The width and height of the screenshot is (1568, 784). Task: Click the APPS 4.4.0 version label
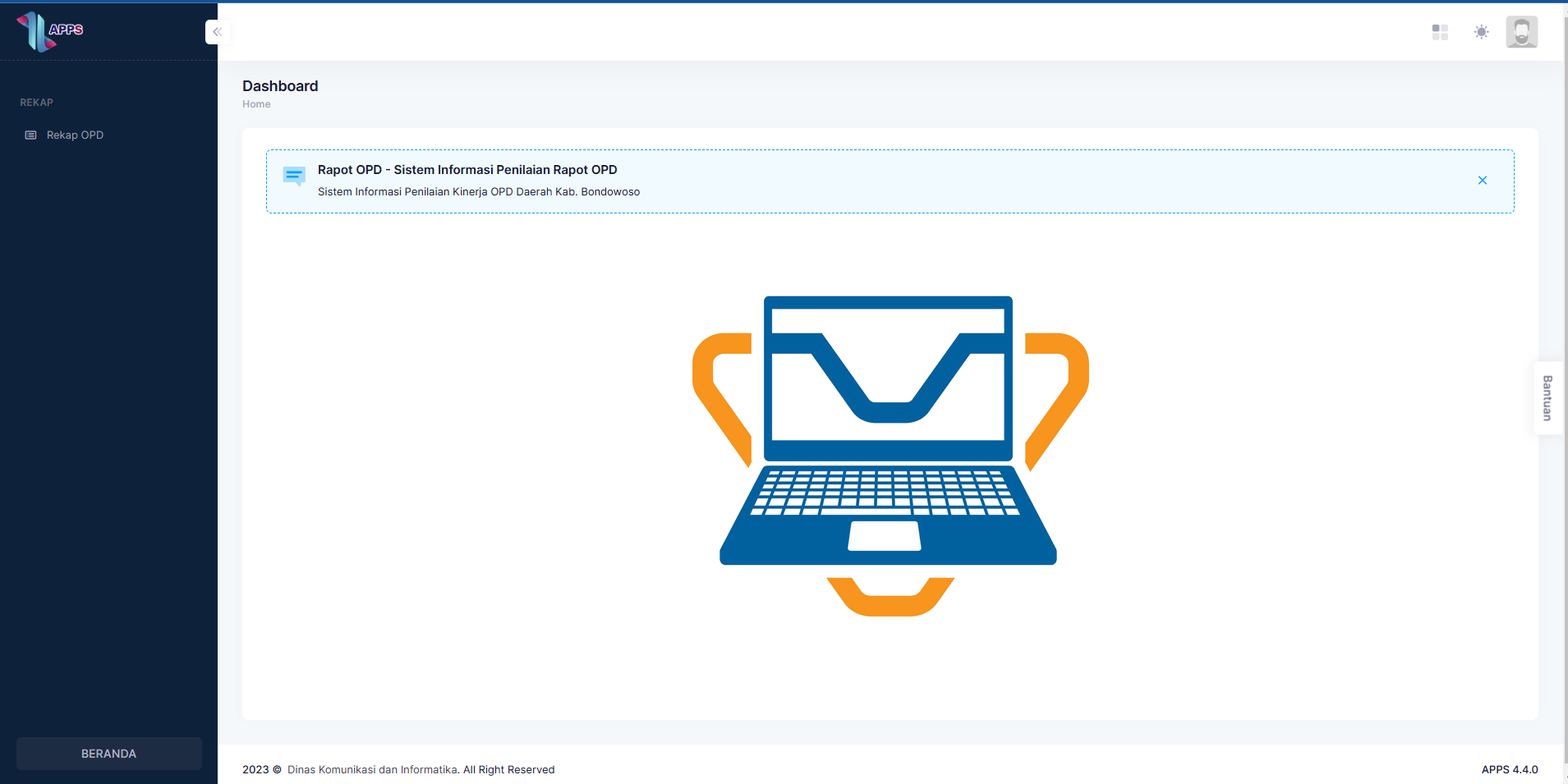1509,770
